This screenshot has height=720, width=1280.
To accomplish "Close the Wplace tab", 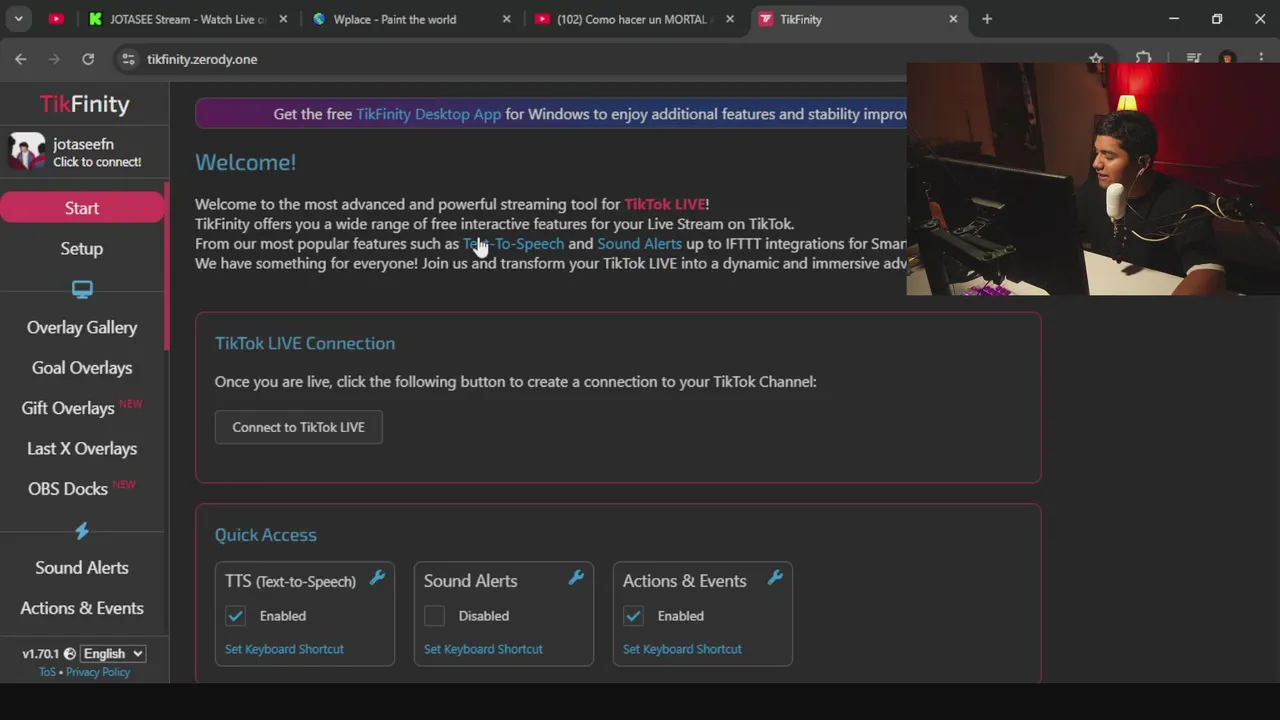I will click(x=506, y=19).
